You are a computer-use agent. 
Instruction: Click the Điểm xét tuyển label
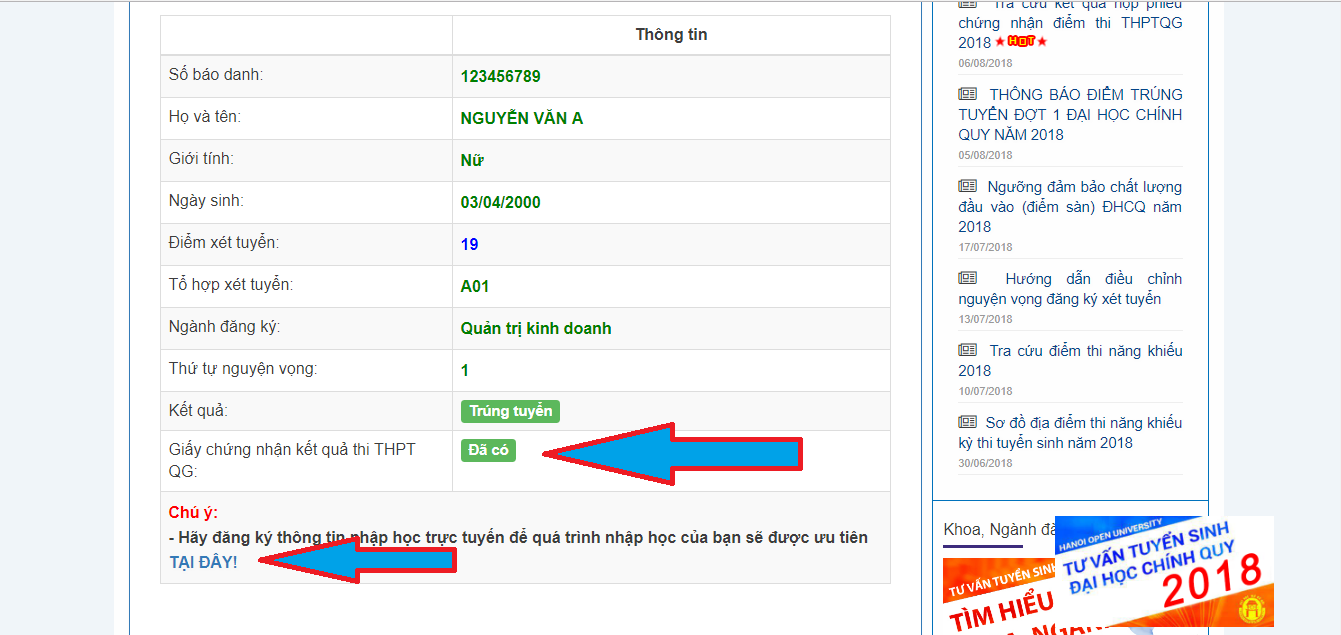pyautogui.click(x=224, y=243)
